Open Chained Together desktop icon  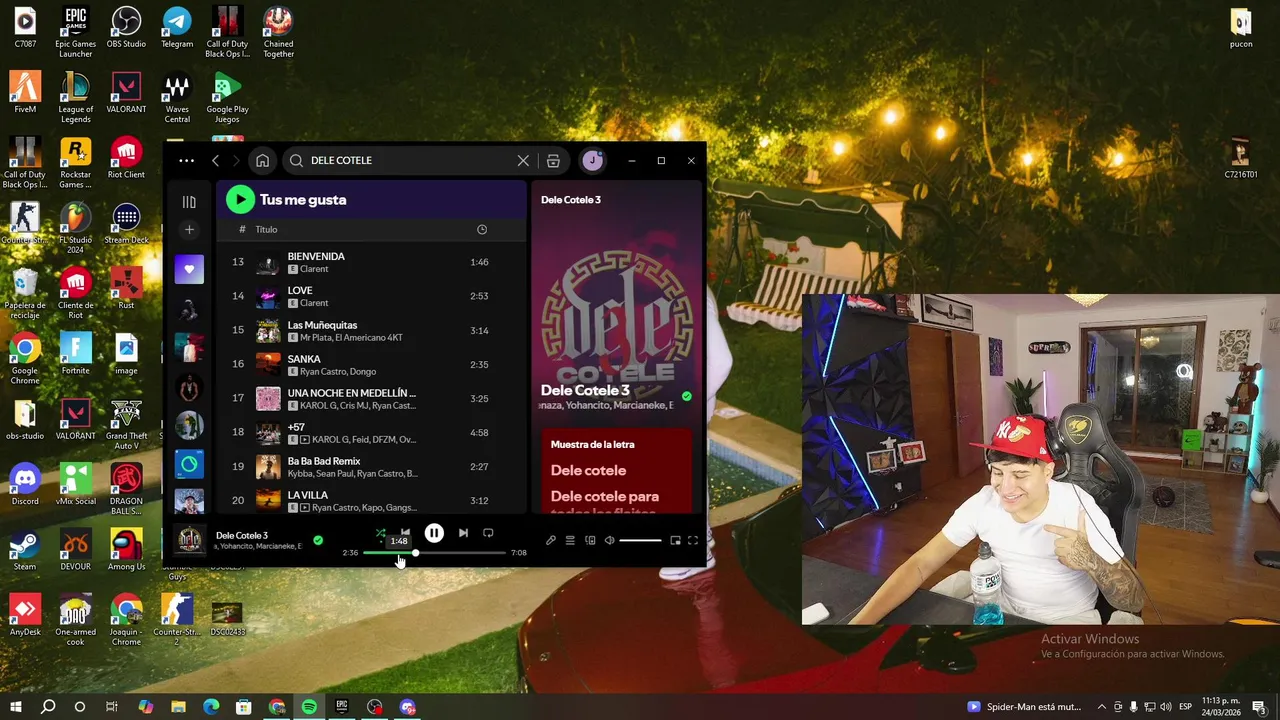pyautogui.click(x=278, y=32)
